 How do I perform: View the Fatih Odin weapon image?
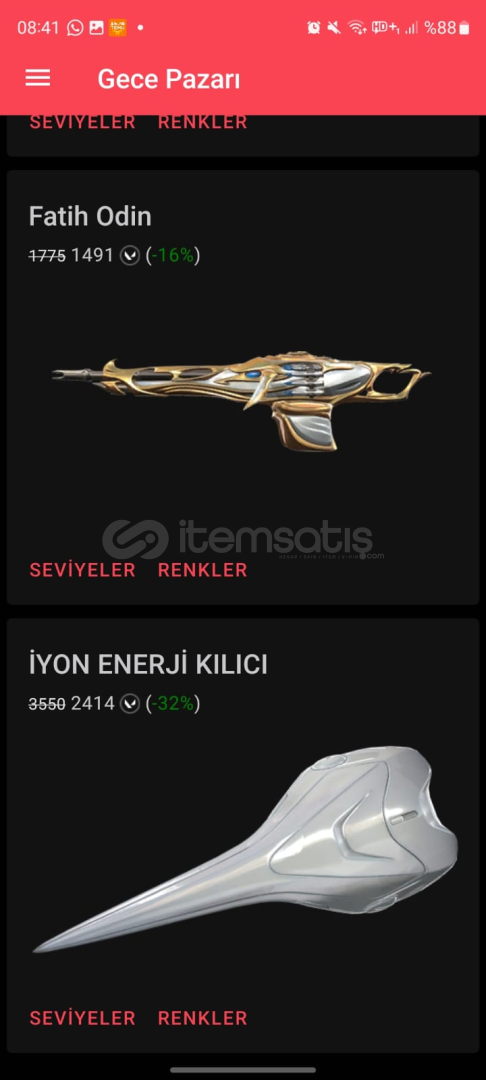click(241, 404)
